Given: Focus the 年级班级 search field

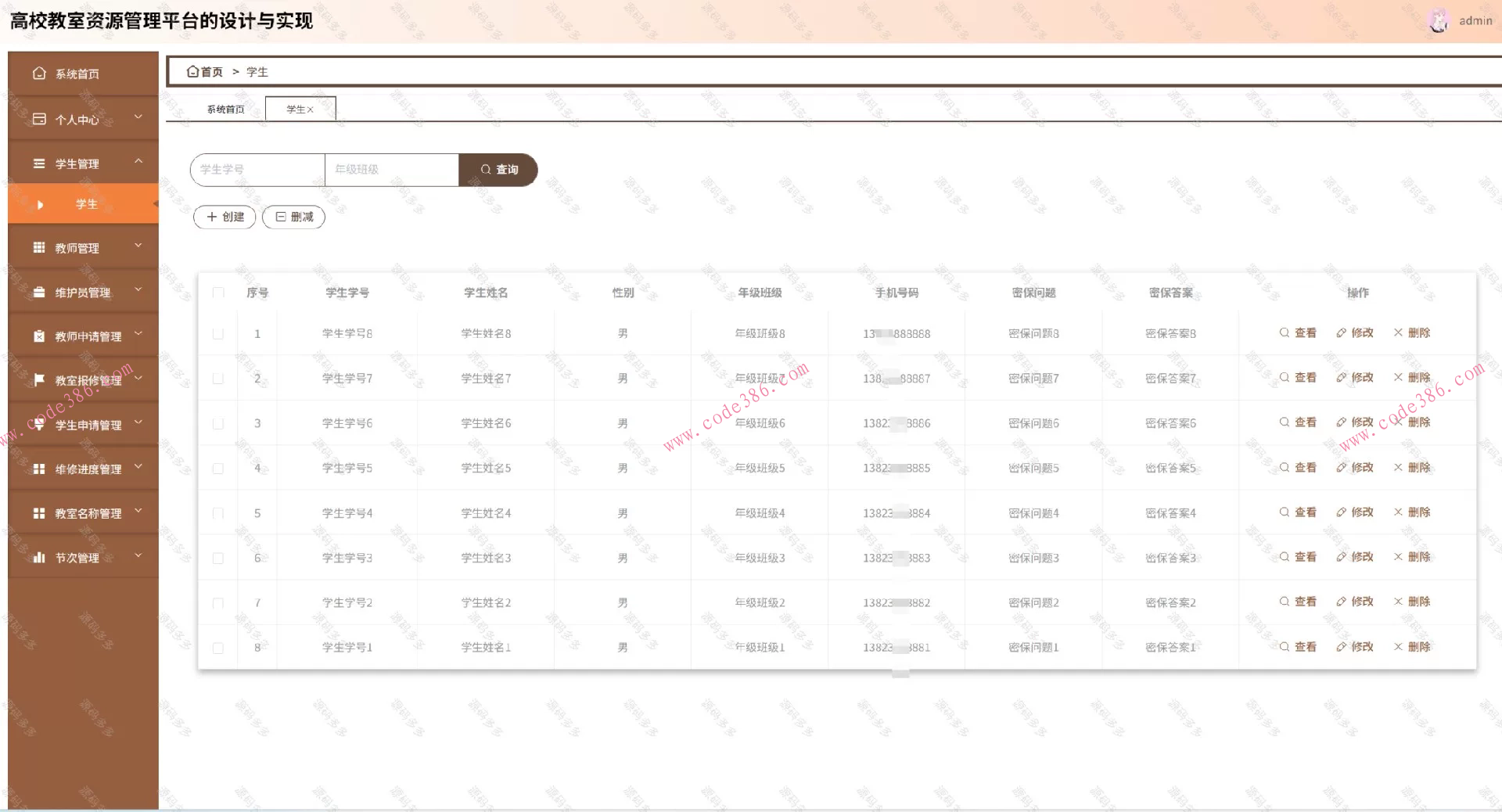Looking at the screenshot, I should pyautogui.click(x=392, y=170).
